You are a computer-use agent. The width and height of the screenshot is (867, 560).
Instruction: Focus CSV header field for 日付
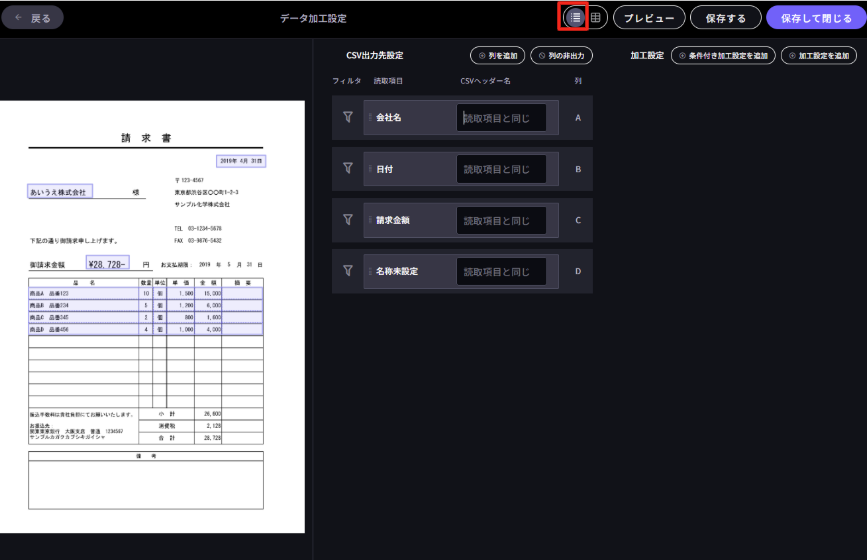click(x=502, y=169)
